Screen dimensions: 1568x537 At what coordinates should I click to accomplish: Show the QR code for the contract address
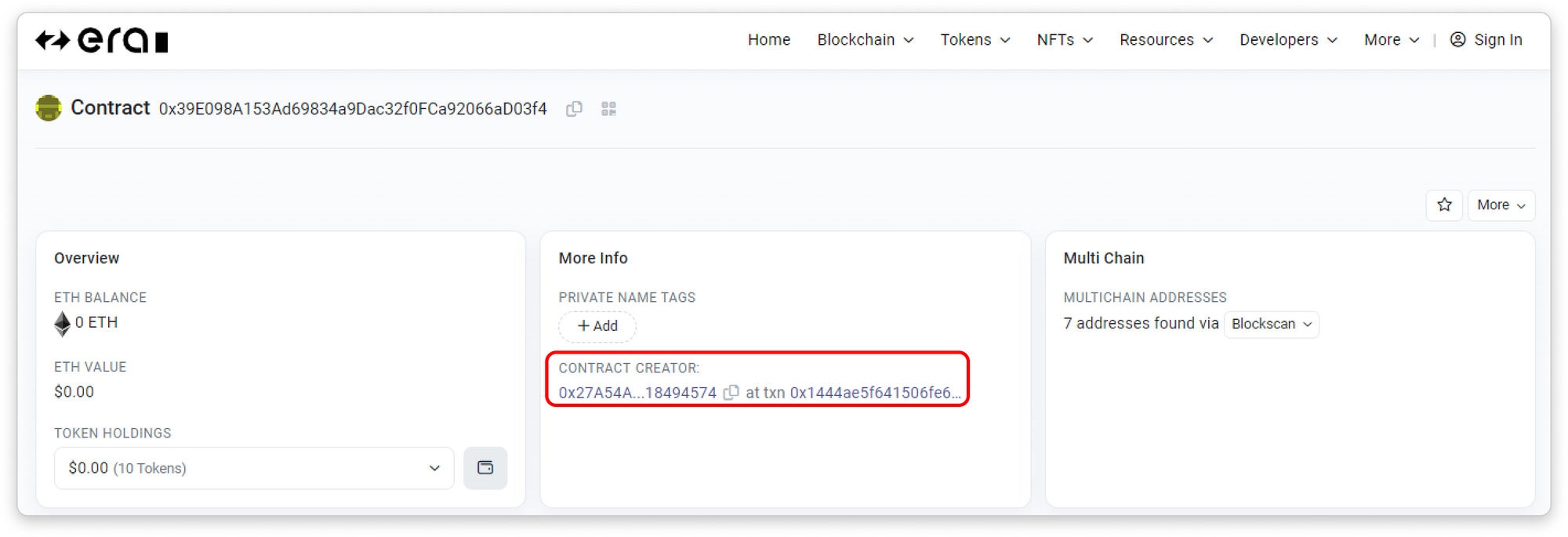608,109
